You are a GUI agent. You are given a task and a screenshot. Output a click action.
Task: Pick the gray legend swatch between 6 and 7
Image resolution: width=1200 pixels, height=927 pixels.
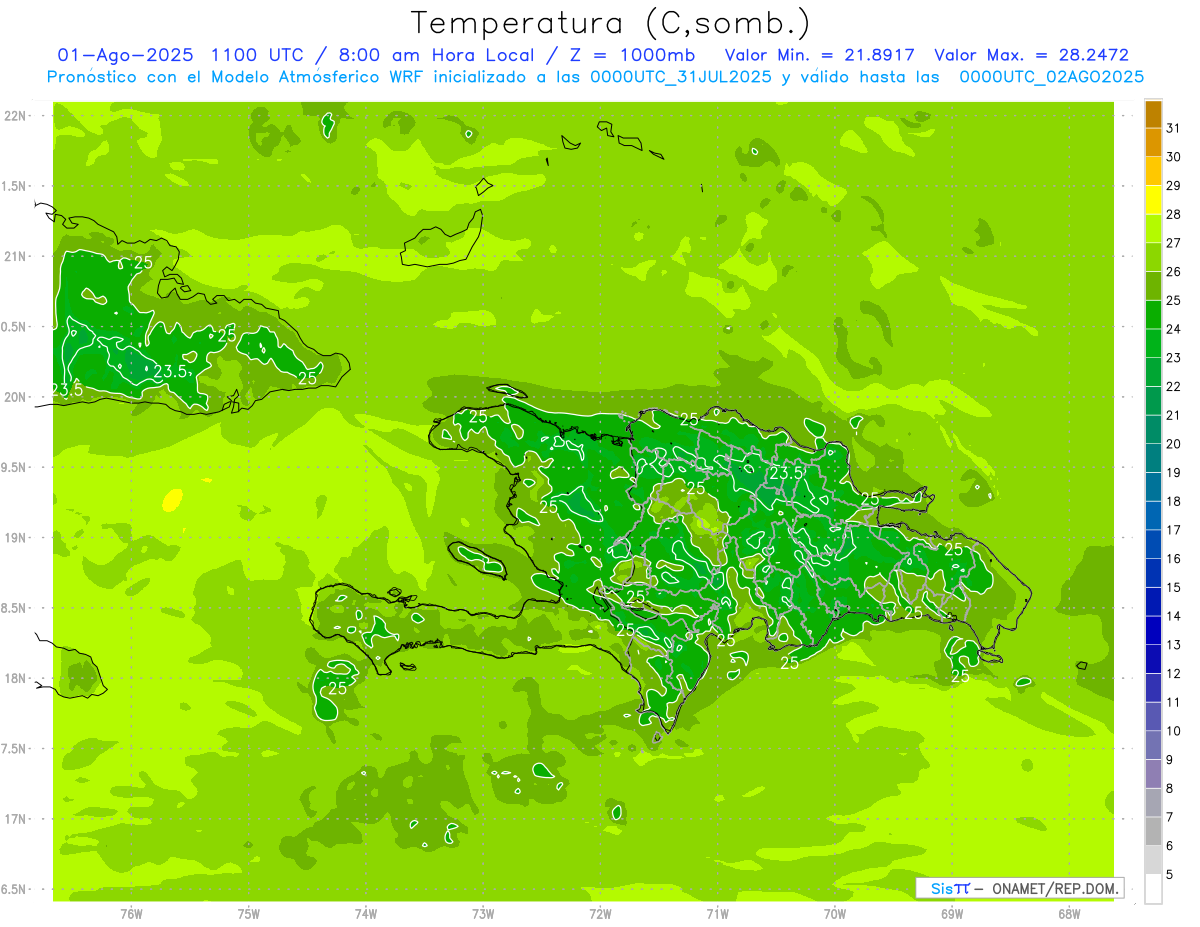point(1154,832)
